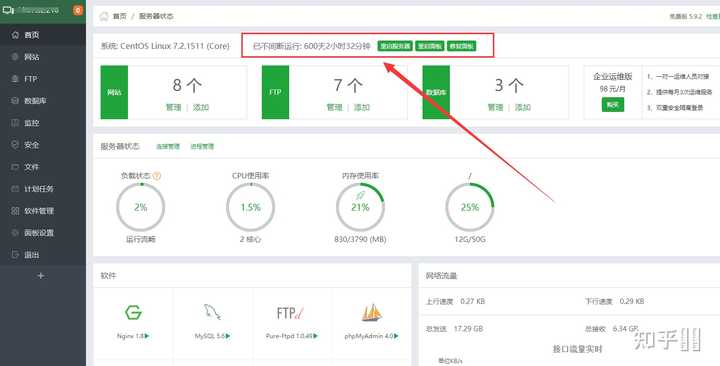Expand the arrow beside MySQL 5.6
The image size is (720, 366).
pos(228,336)
